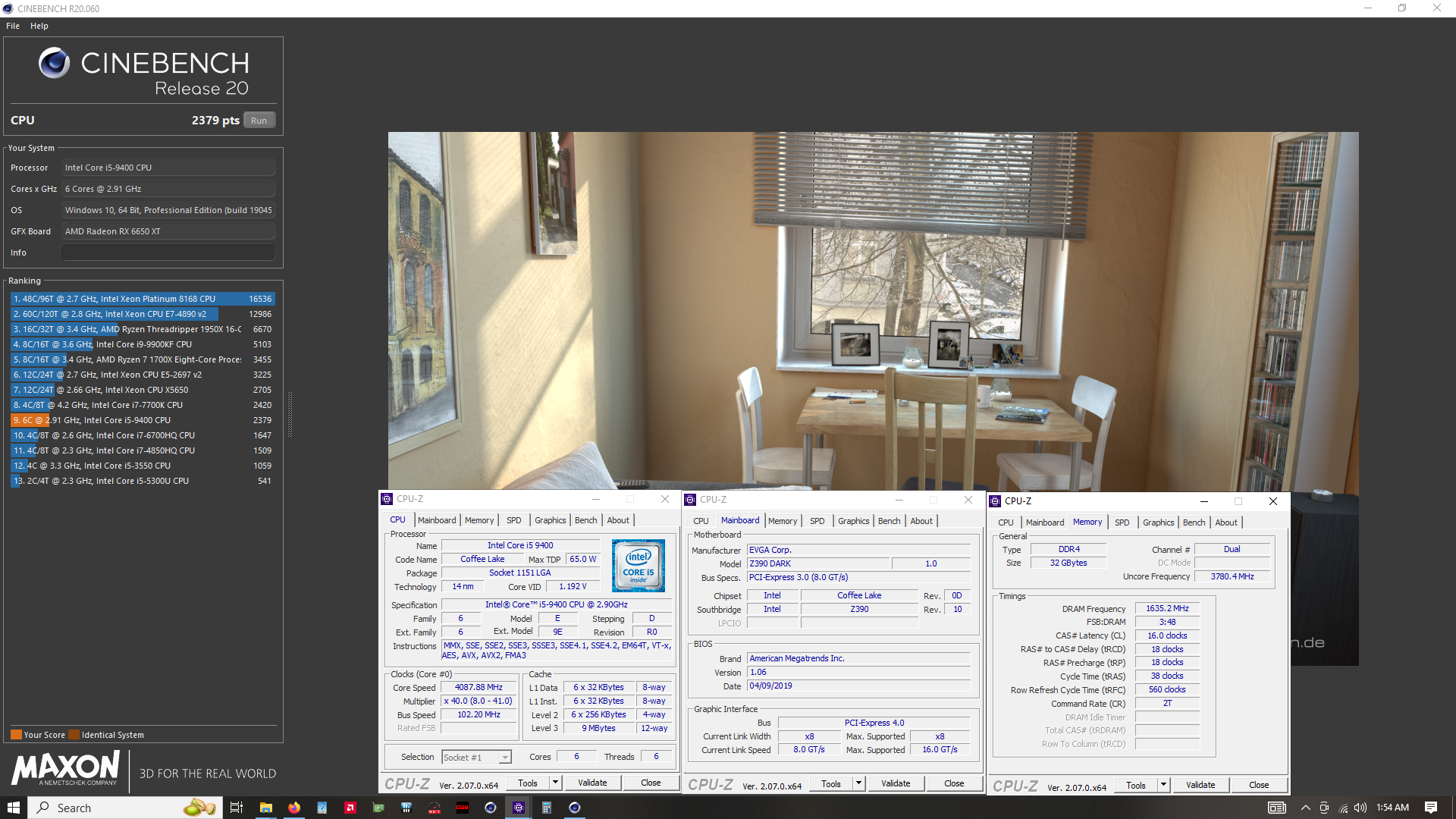
Task: Click Validate in CPU-Z Mainboard-tab window
Action: pyautogui.click(x=896, y=783)
